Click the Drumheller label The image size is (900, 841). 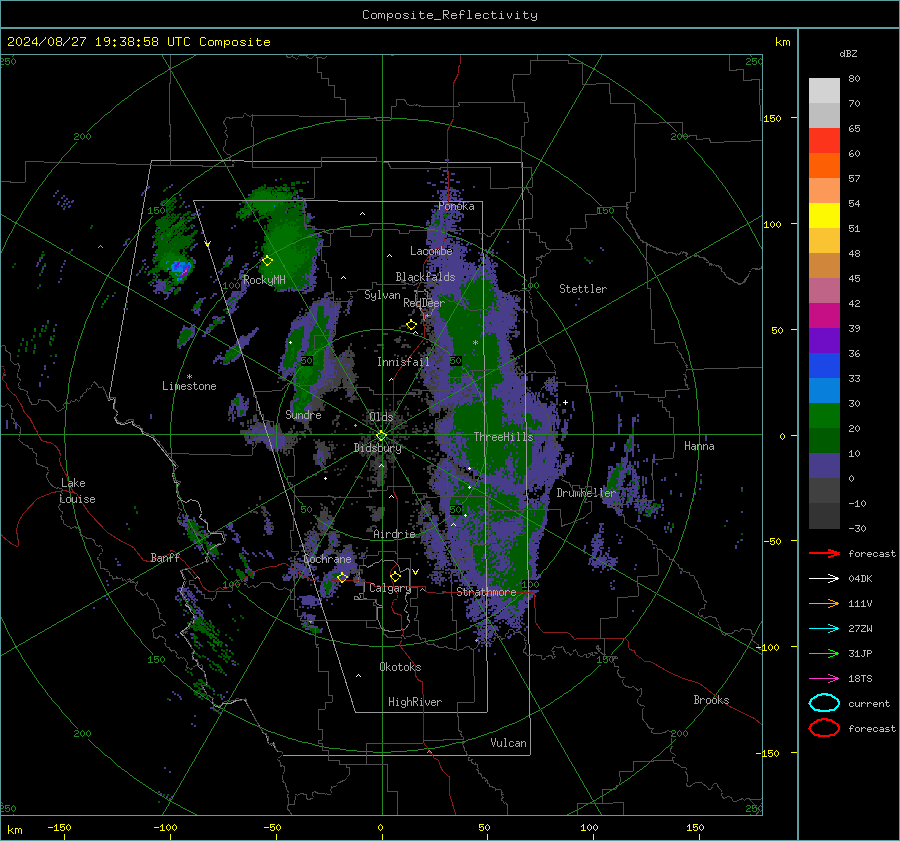click(585, 493)
